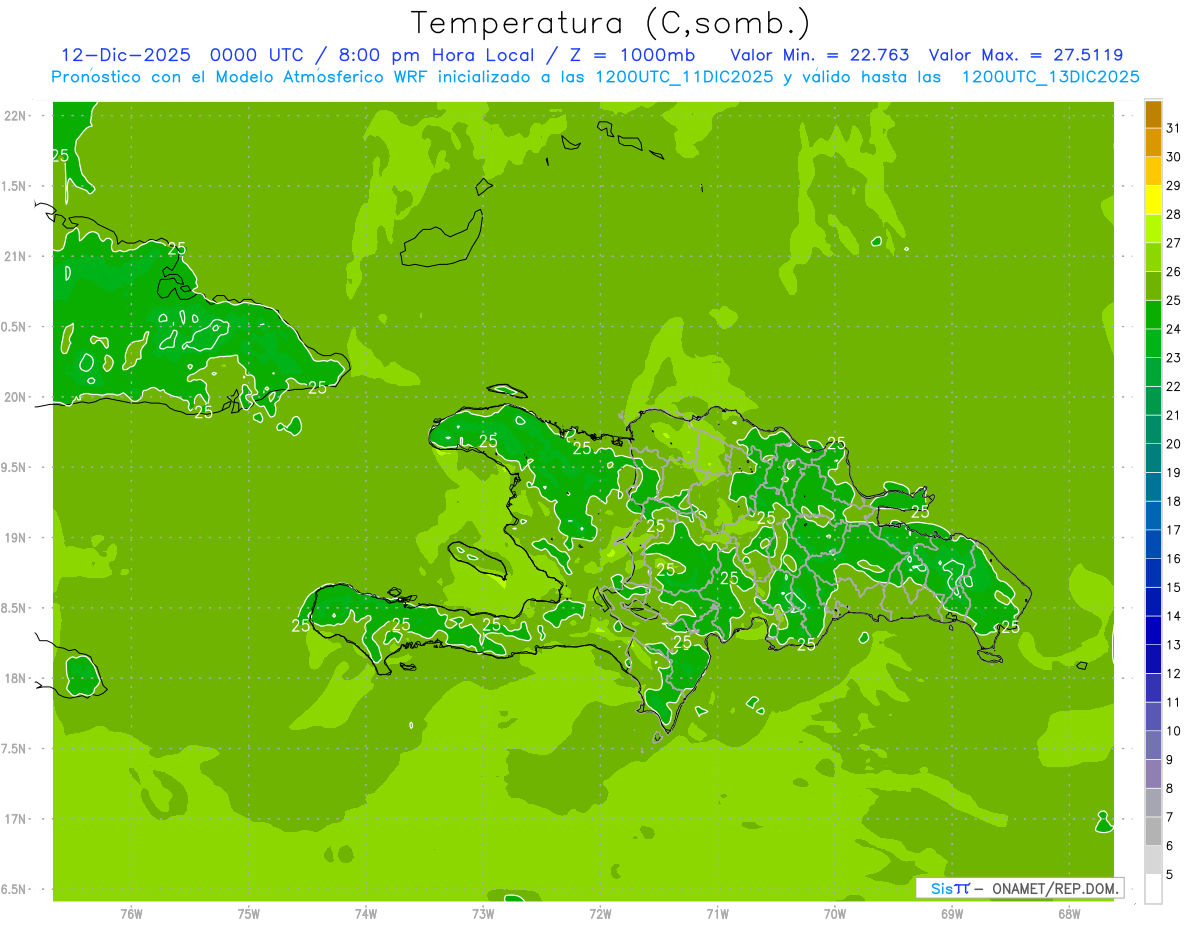Click the '69W' longitude axis label

point(952,913)
